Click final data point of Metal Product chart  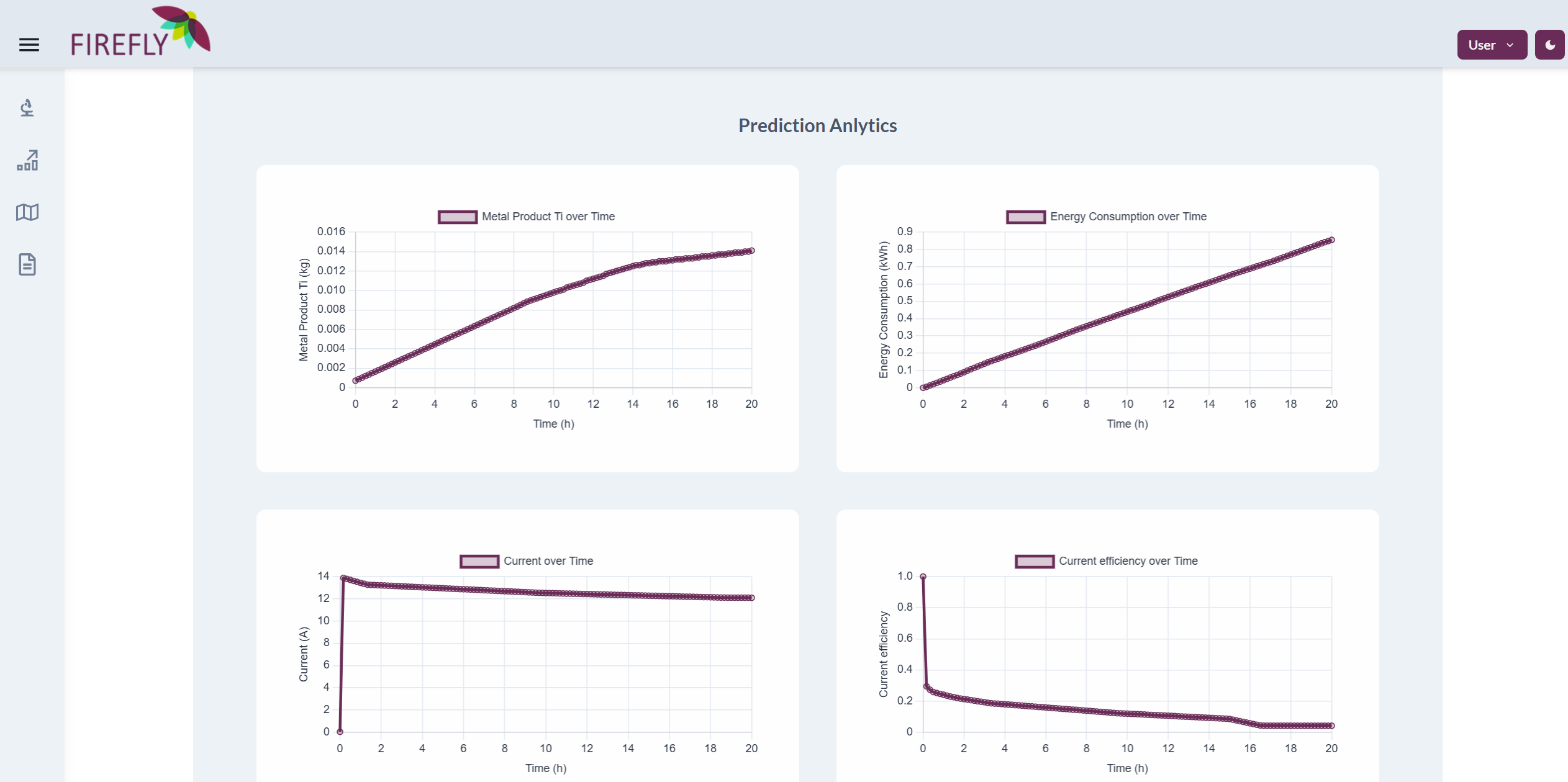coord(751,251)
